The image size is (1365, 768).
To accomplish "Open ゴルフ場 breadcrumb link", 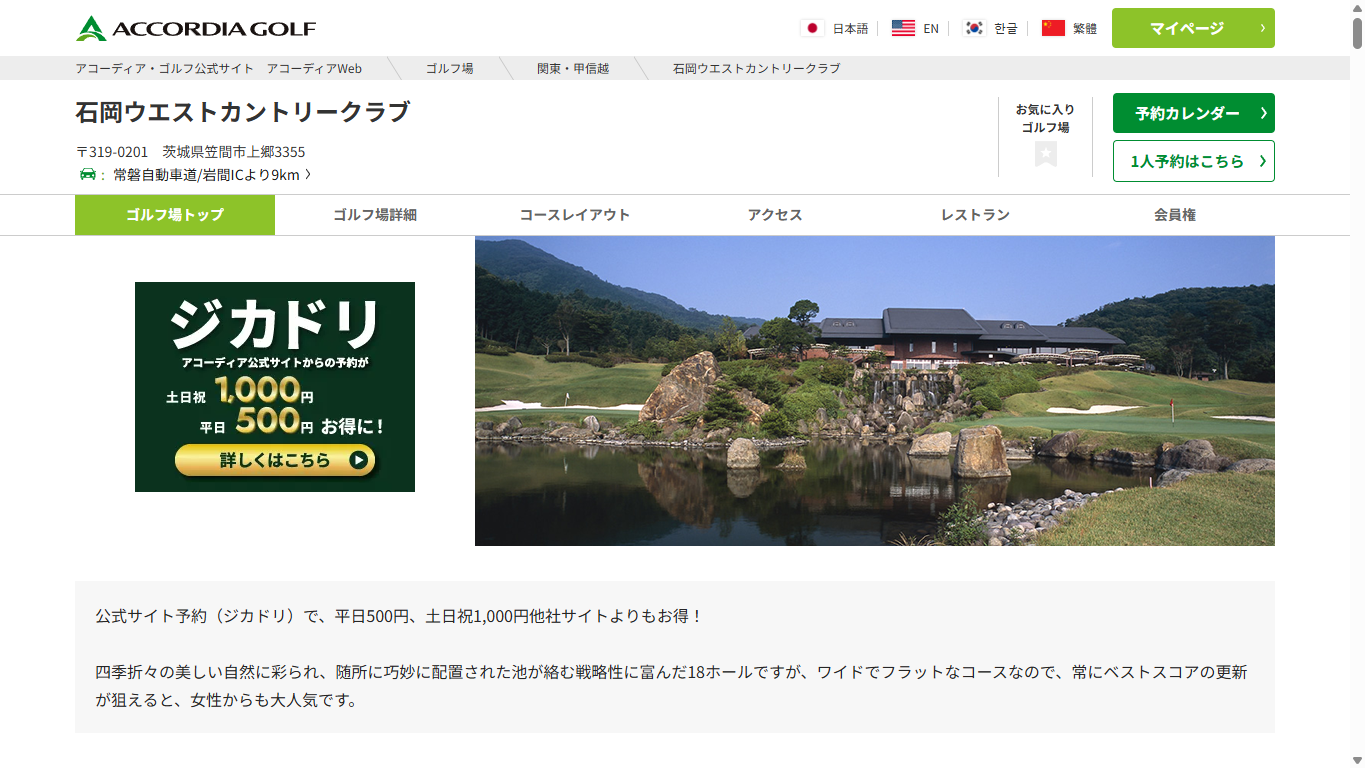I will 450,68.
